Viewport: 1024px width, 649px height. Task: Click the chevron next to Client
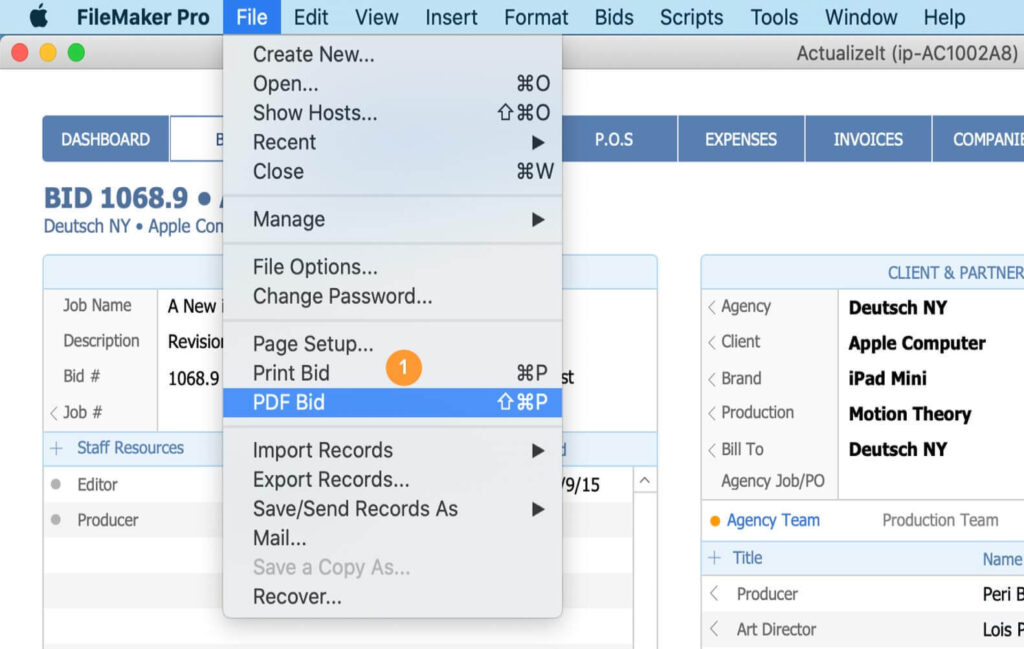[712, 342]
